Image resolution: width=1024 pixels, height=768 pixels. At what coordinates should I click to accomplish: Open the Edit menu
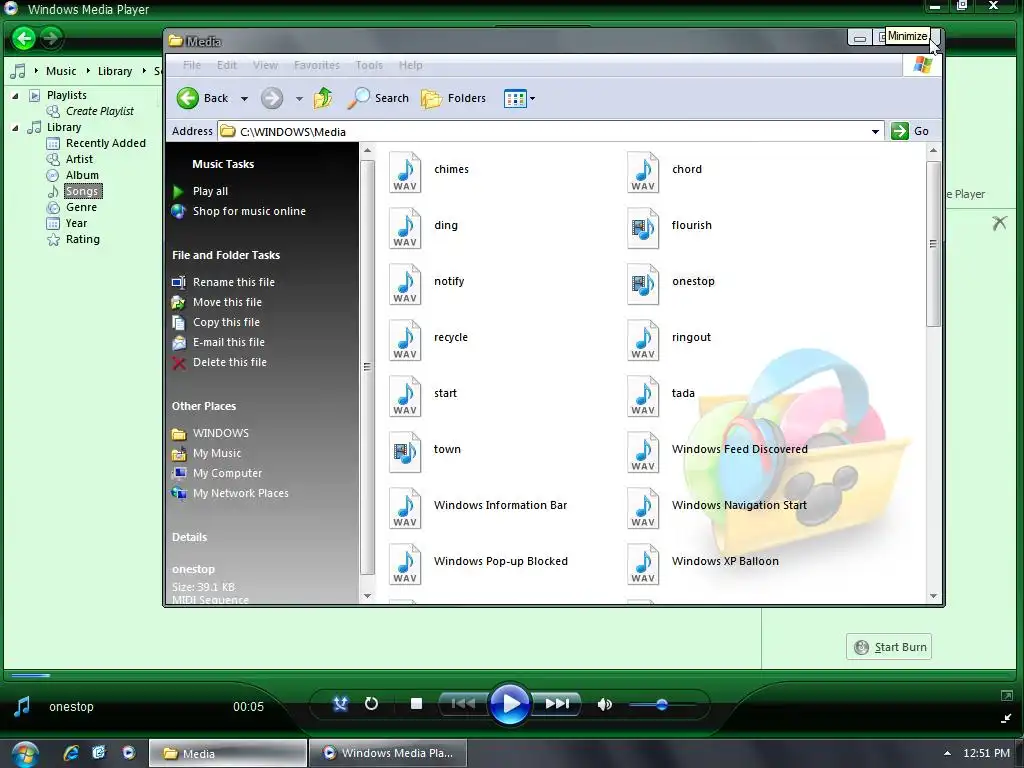pyautogui.click(x=227, y=65)
